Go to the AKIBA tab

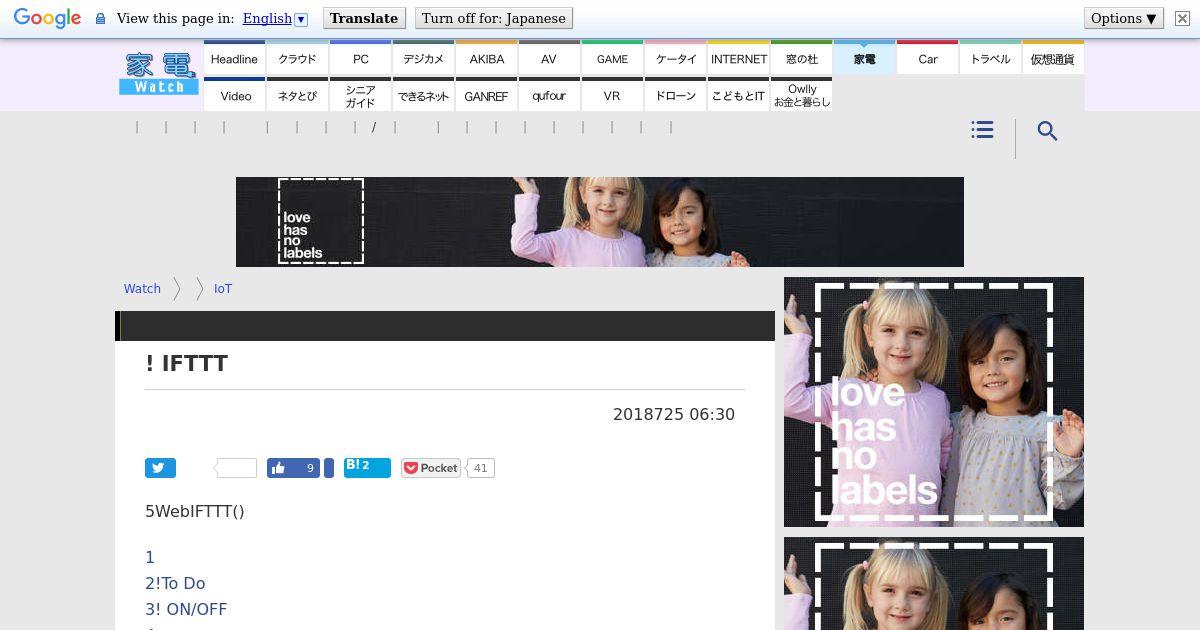(486, 58)
